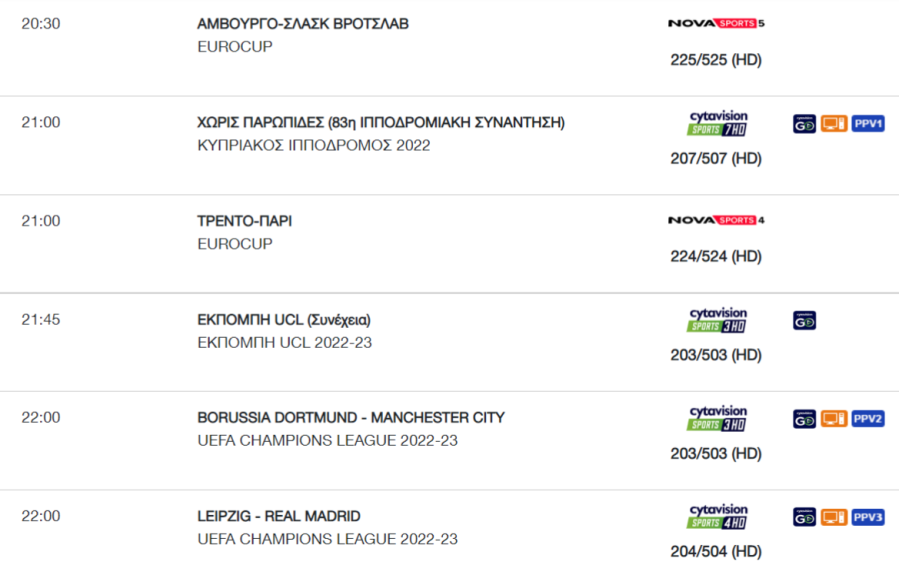Image resolution: width=899 pixels, height=572 pixels.
Task: Click Cytavision Sports 4 HD logo
Action: (717, 517)
